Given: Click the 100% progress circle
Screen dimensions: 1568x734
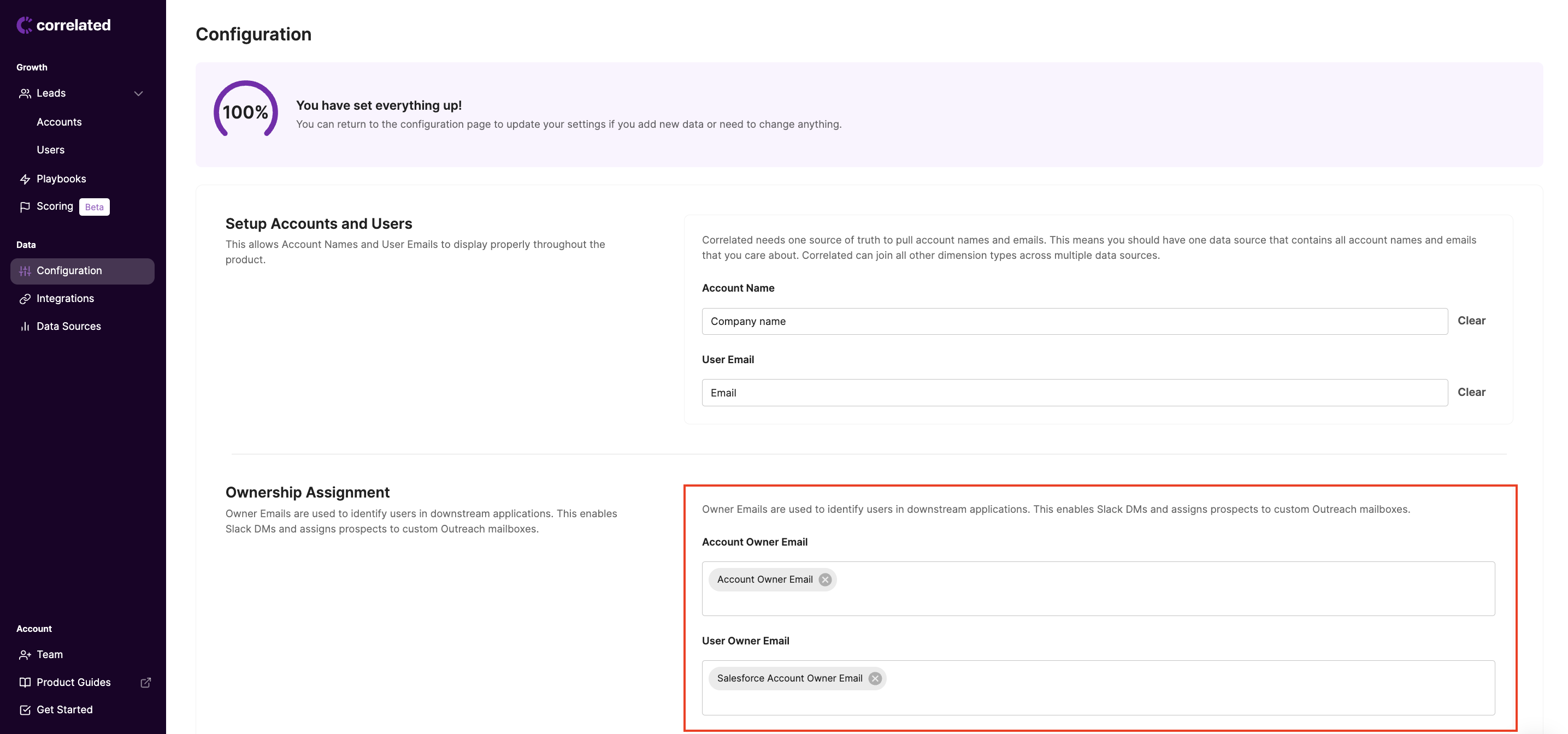Looking at the screenshot, I should click(x=245, y=112).
